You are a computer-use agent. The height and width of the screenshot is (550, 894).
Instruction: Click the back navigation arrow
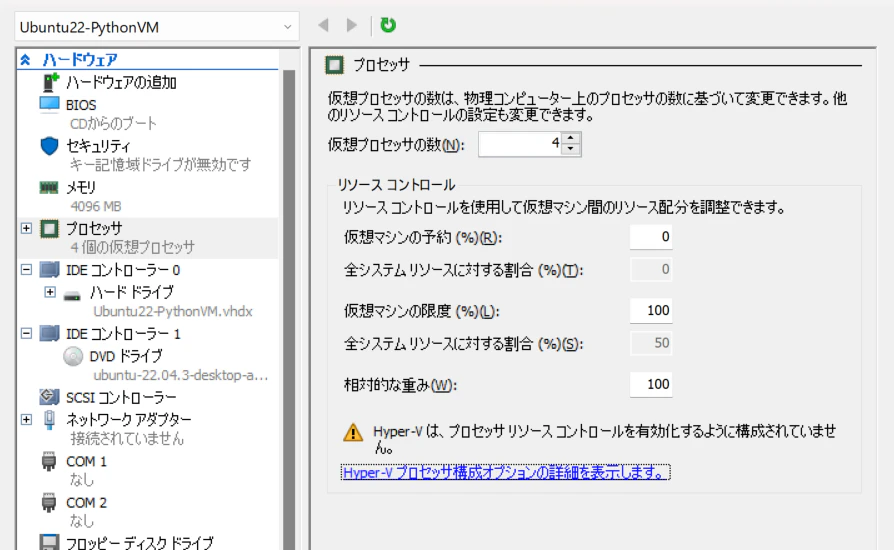(323, 25)
